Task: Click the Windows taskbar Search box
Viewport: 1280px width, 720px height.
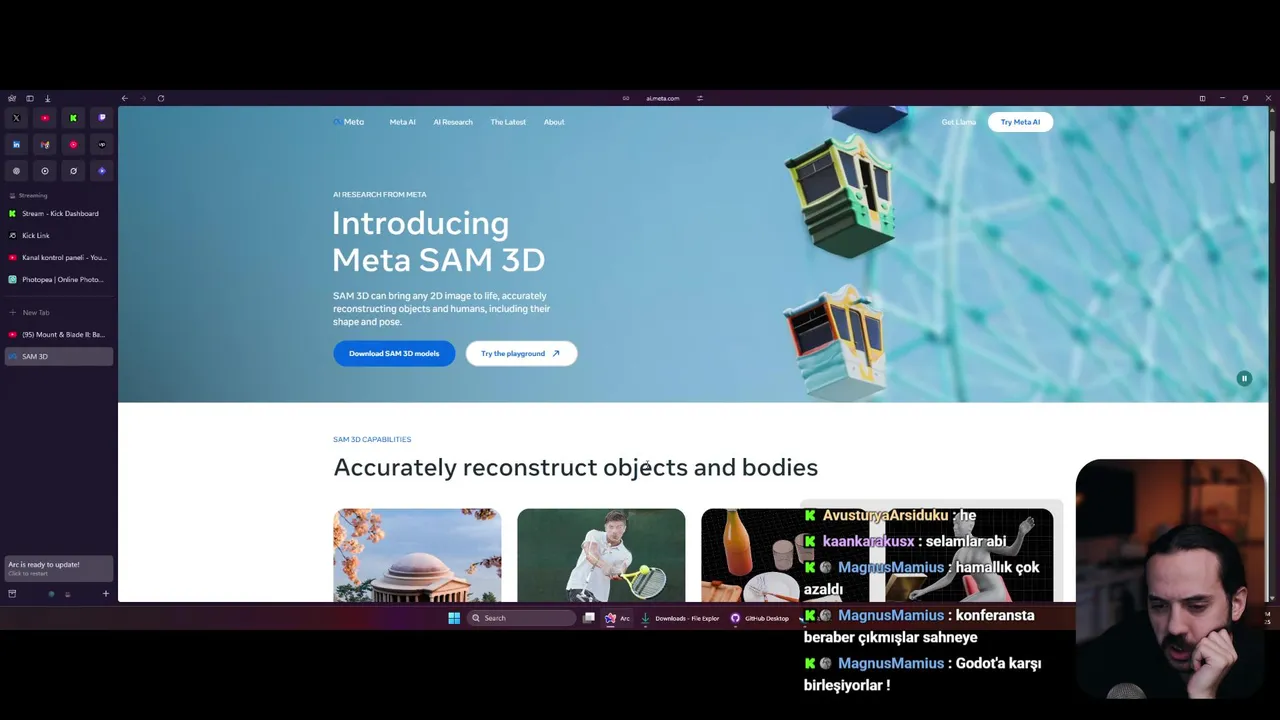Action: tap(521, 618)
